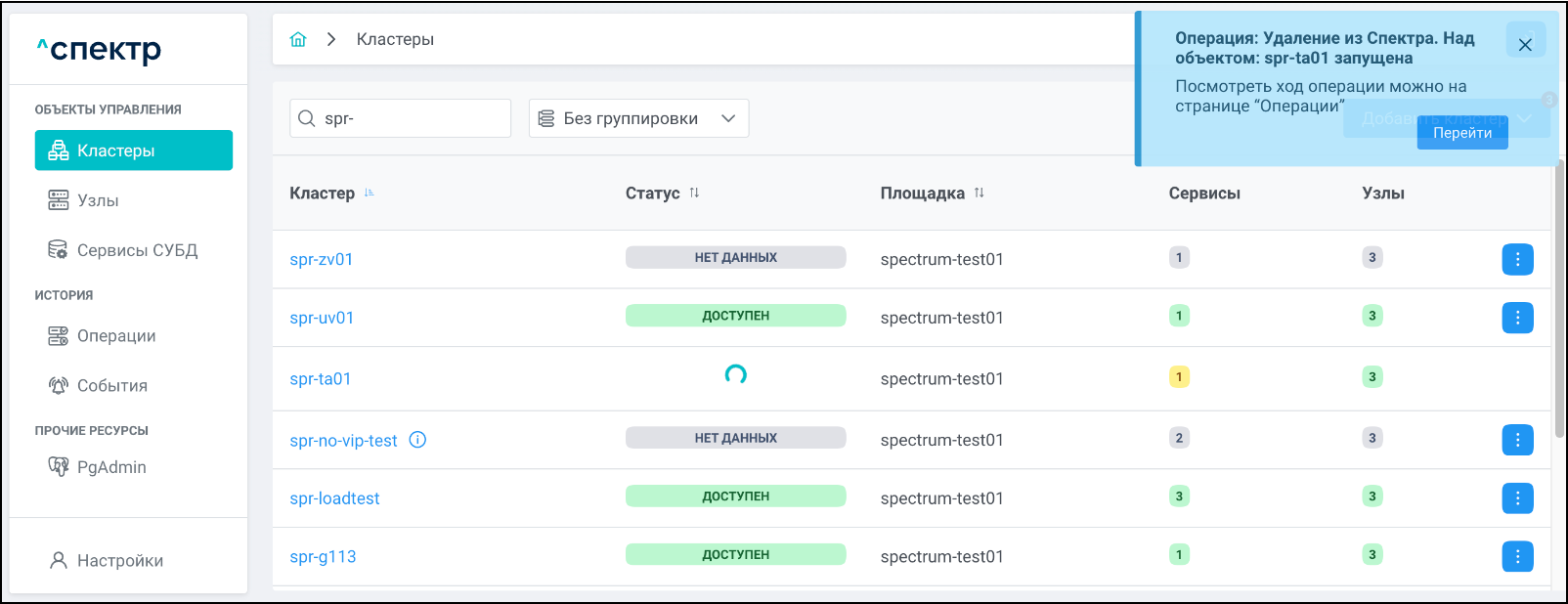Close the operation notification popup
This screenshot has width=1568, height=604.
pyautogui.click(x=1524, y=44)
